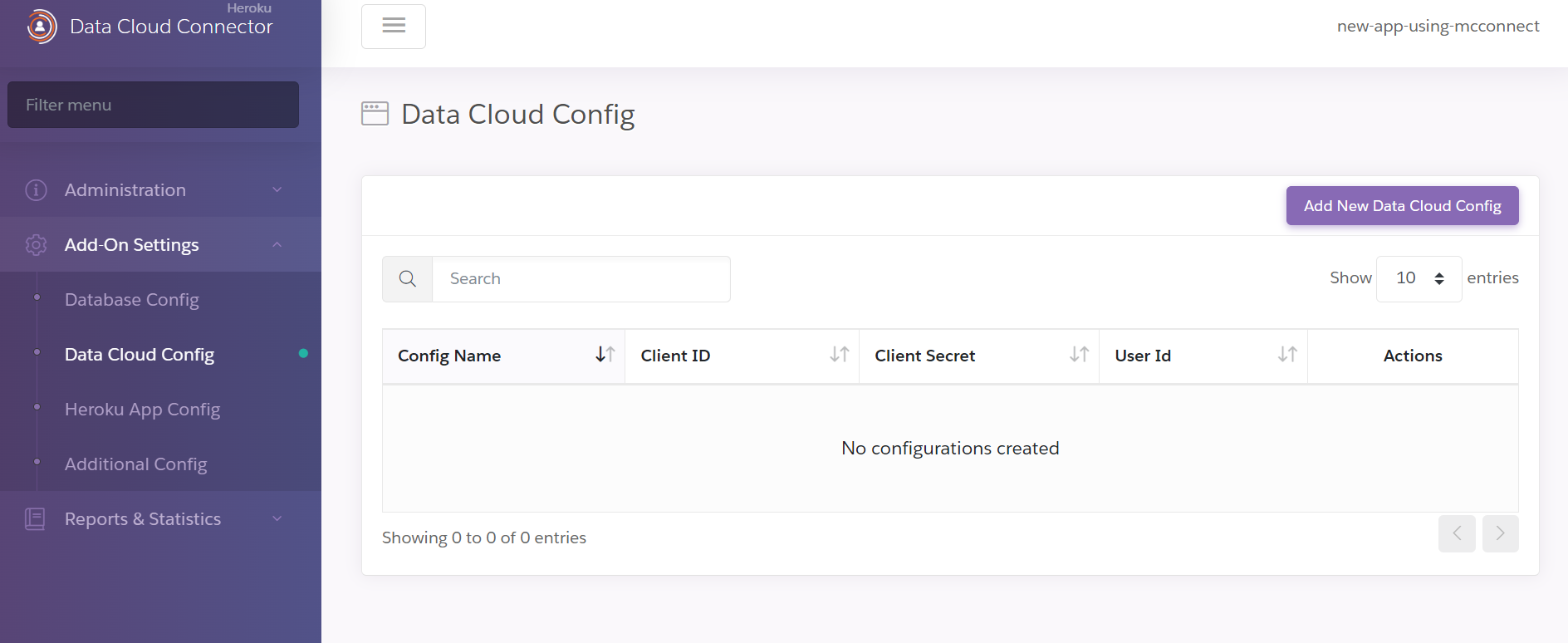Open the Database Config menu item
The height and width of the screenshot is (643, 1568).
click(132, 300)
